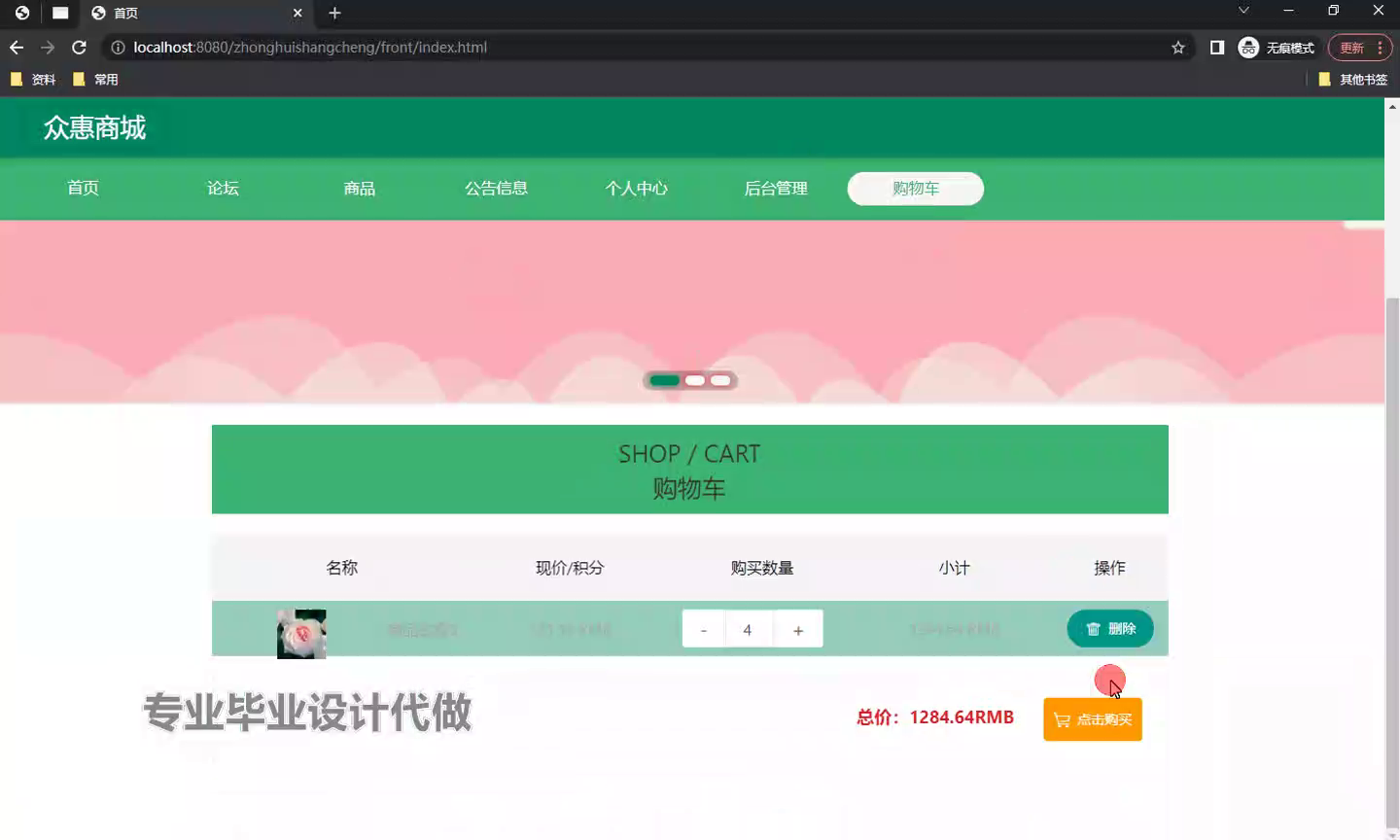Image resolution: width=1400 pixels, height=840 pixels.
Task: Click the incognito 无痕模式 indicator
Action: pyautogui.click(x=1277, y=48)
